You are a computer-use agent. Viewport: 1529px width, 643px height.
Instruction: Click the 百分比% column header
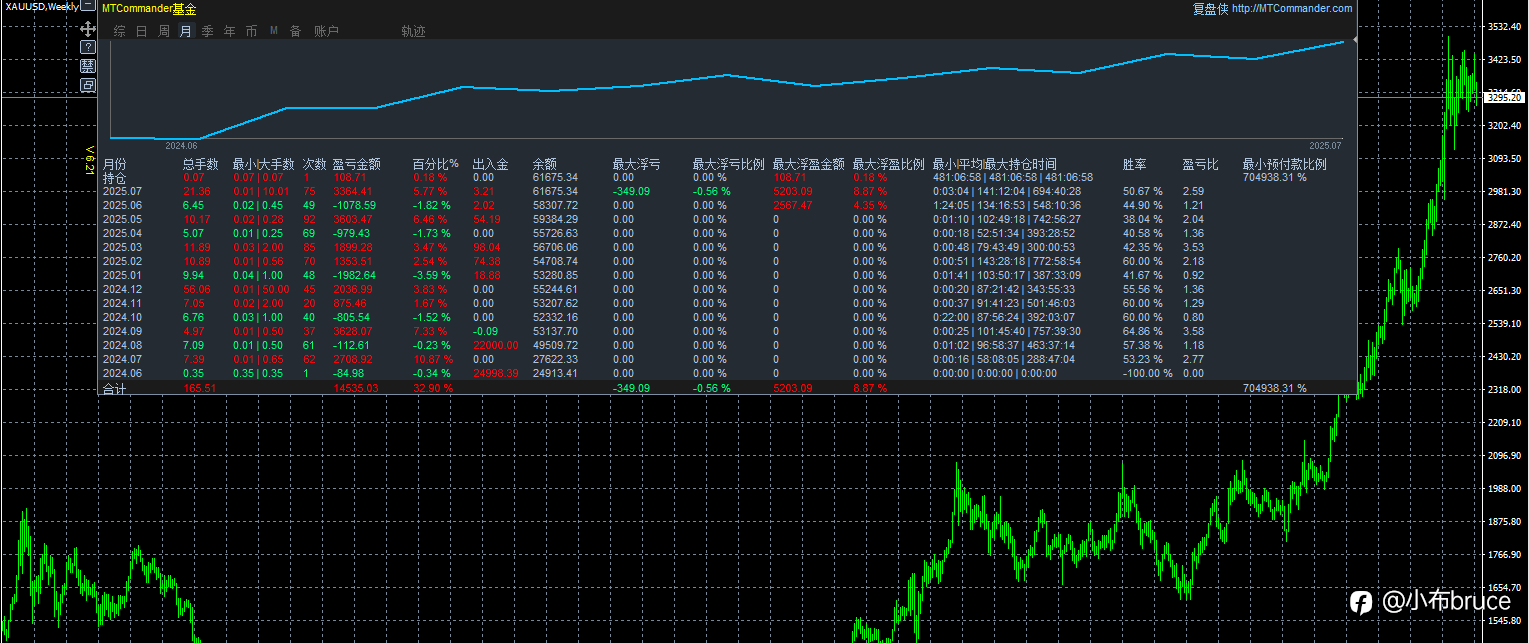(436, 164)
